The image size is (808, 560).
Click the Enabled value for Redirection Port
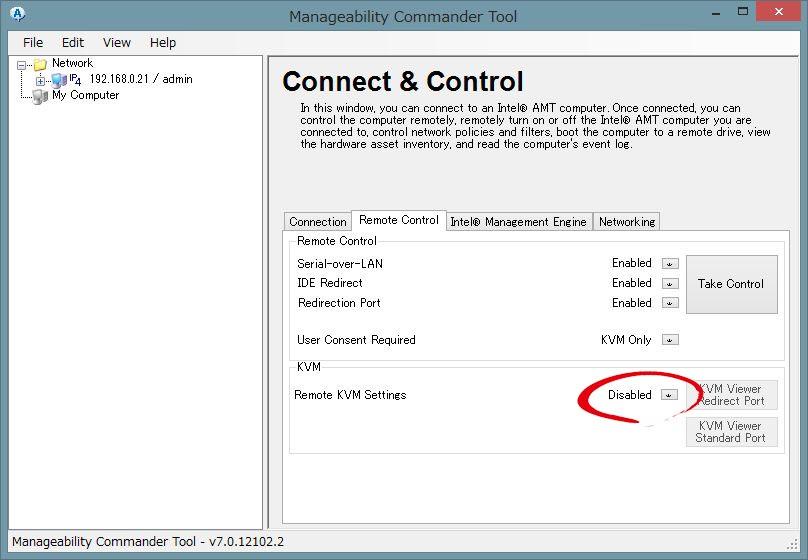point(632,303)
